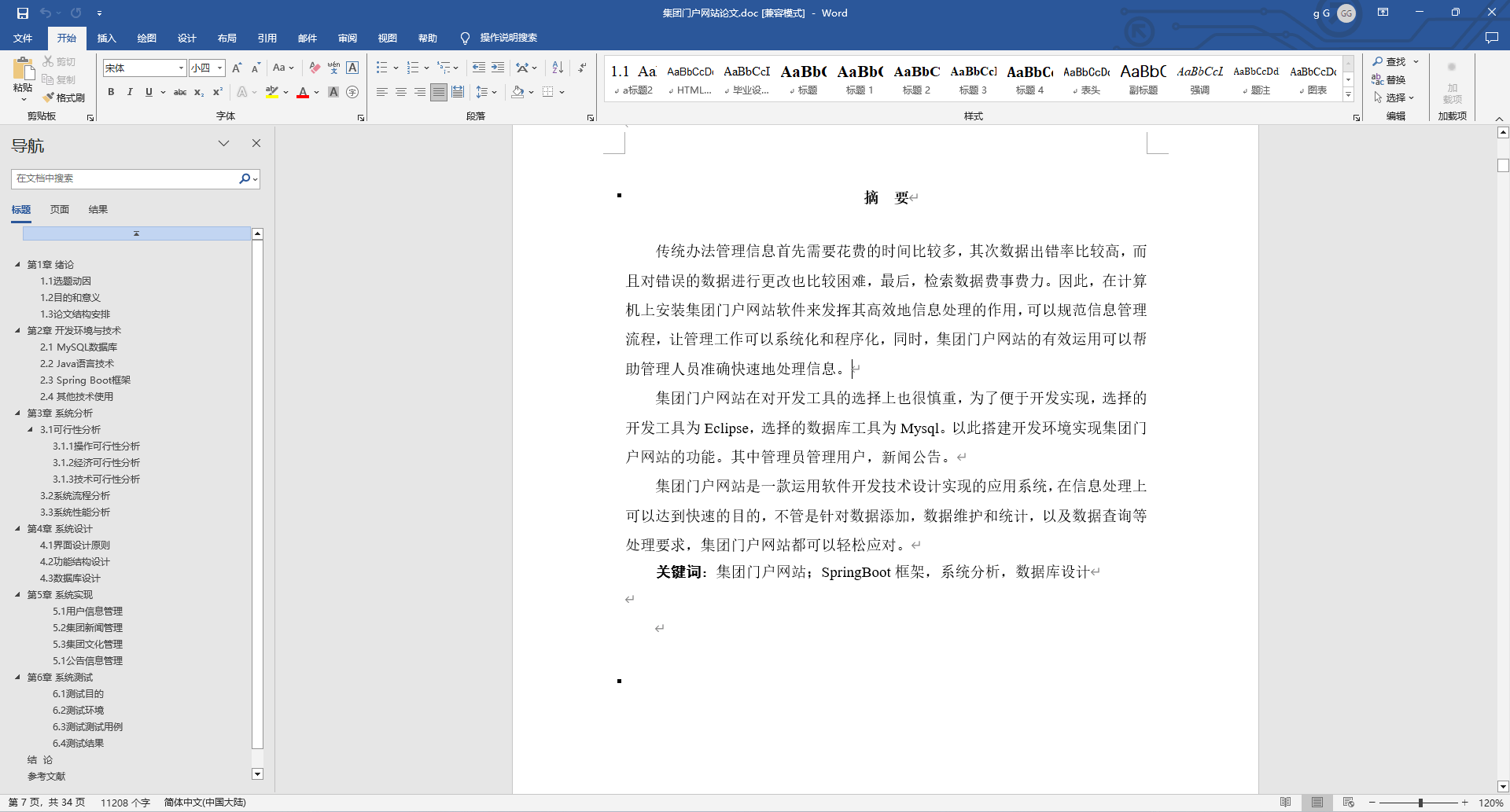
Task: Collapse 3.1可行性分析 tree node
Action: 30,430
